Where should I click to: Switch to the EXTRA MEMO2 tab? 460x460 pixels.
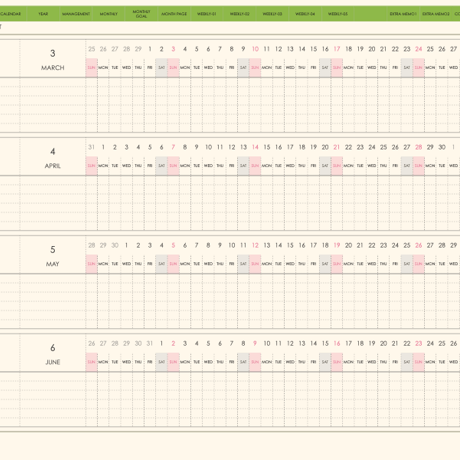coord(436,14)
